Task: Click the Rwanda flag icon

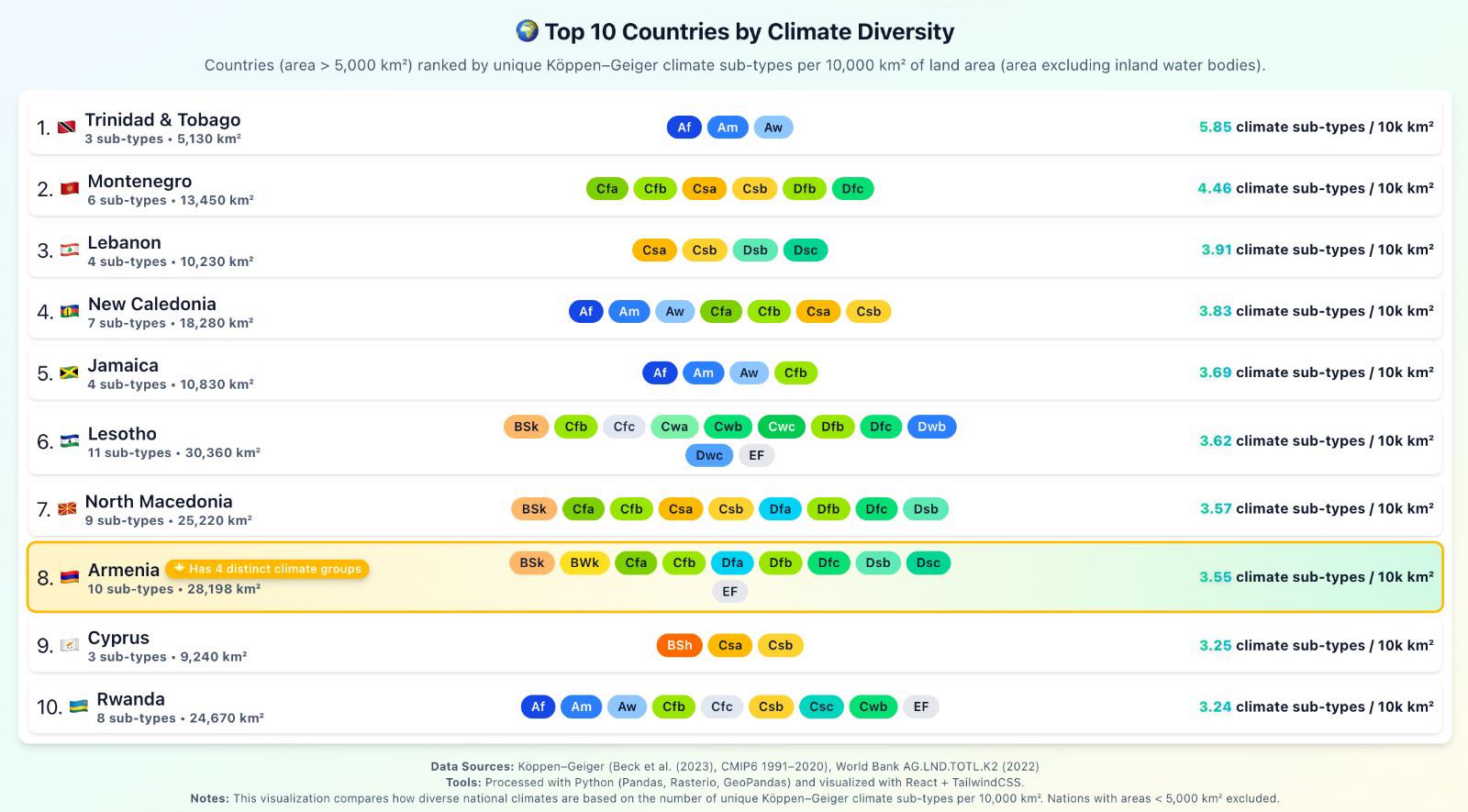Action: tap(79, 706)
